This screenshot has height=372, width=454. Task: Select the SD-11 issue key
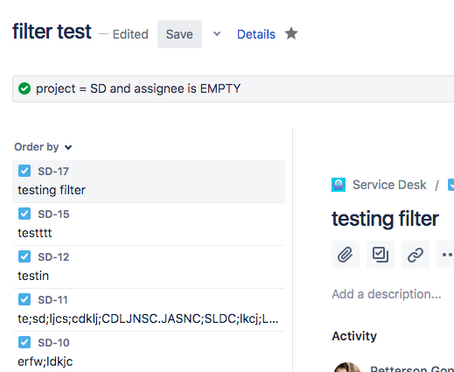click(53, 300)
